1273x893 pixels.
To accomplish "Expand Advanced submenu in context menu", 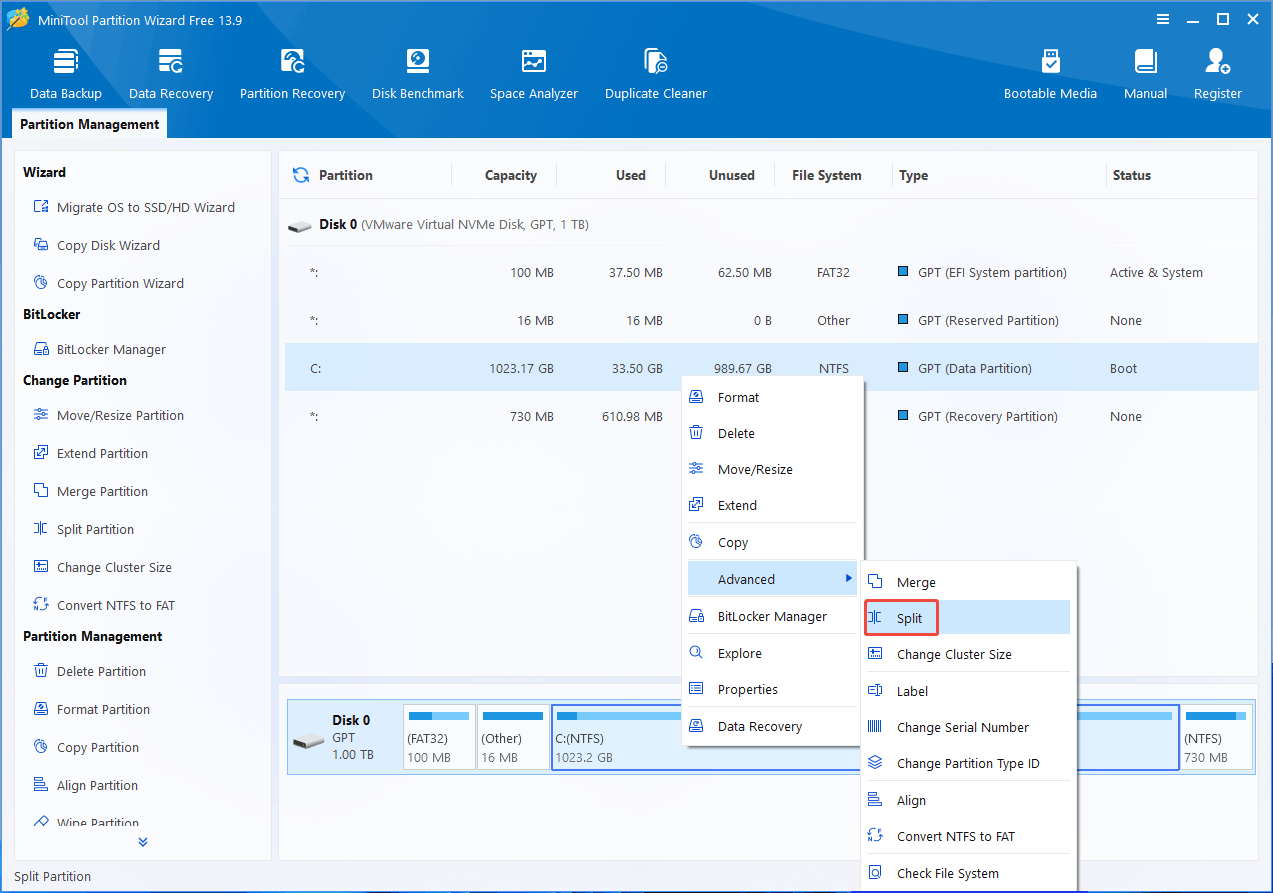I will click(x=772, y=579).
